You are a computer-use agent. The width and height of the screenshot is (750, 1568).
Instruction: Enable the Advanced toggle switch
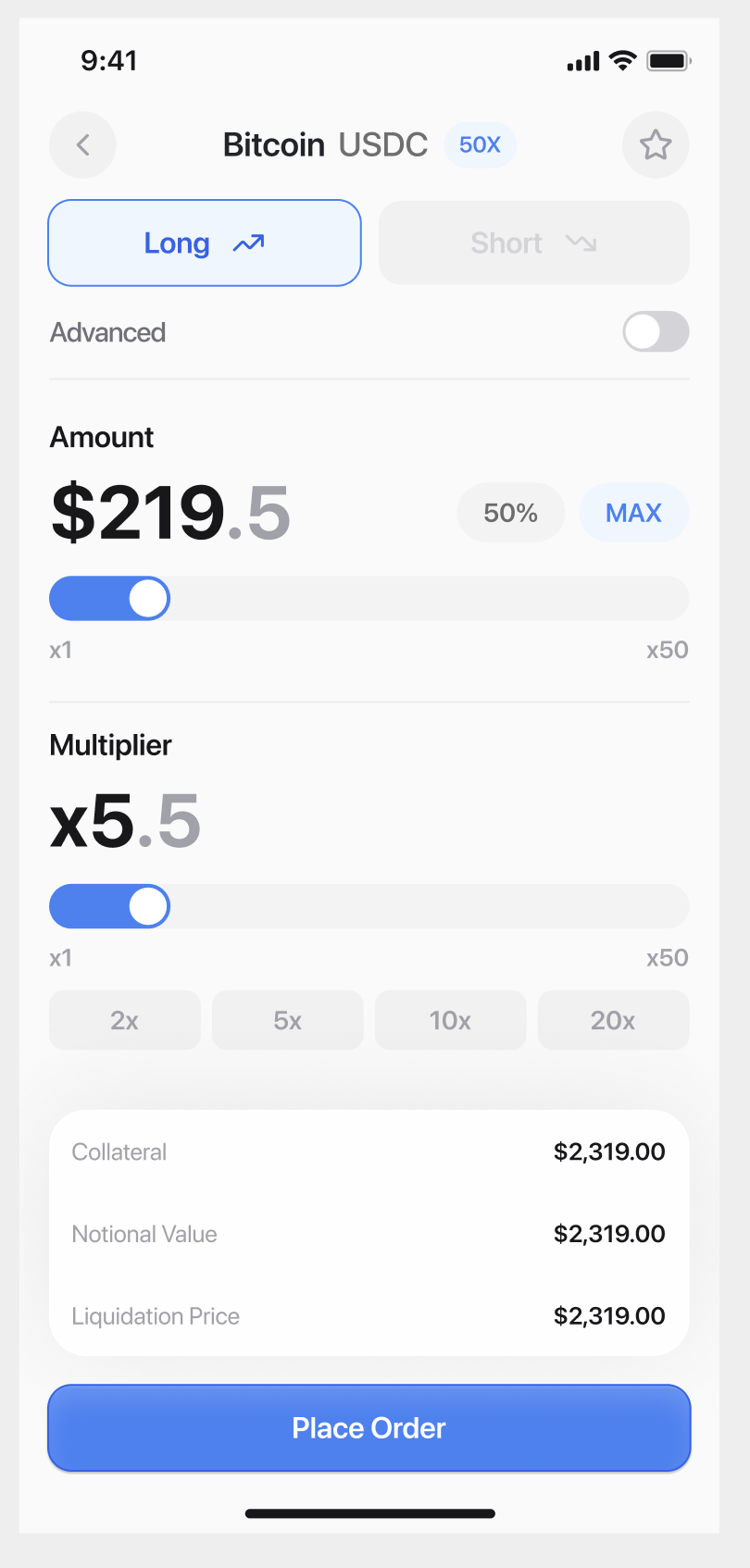(656, 331)
